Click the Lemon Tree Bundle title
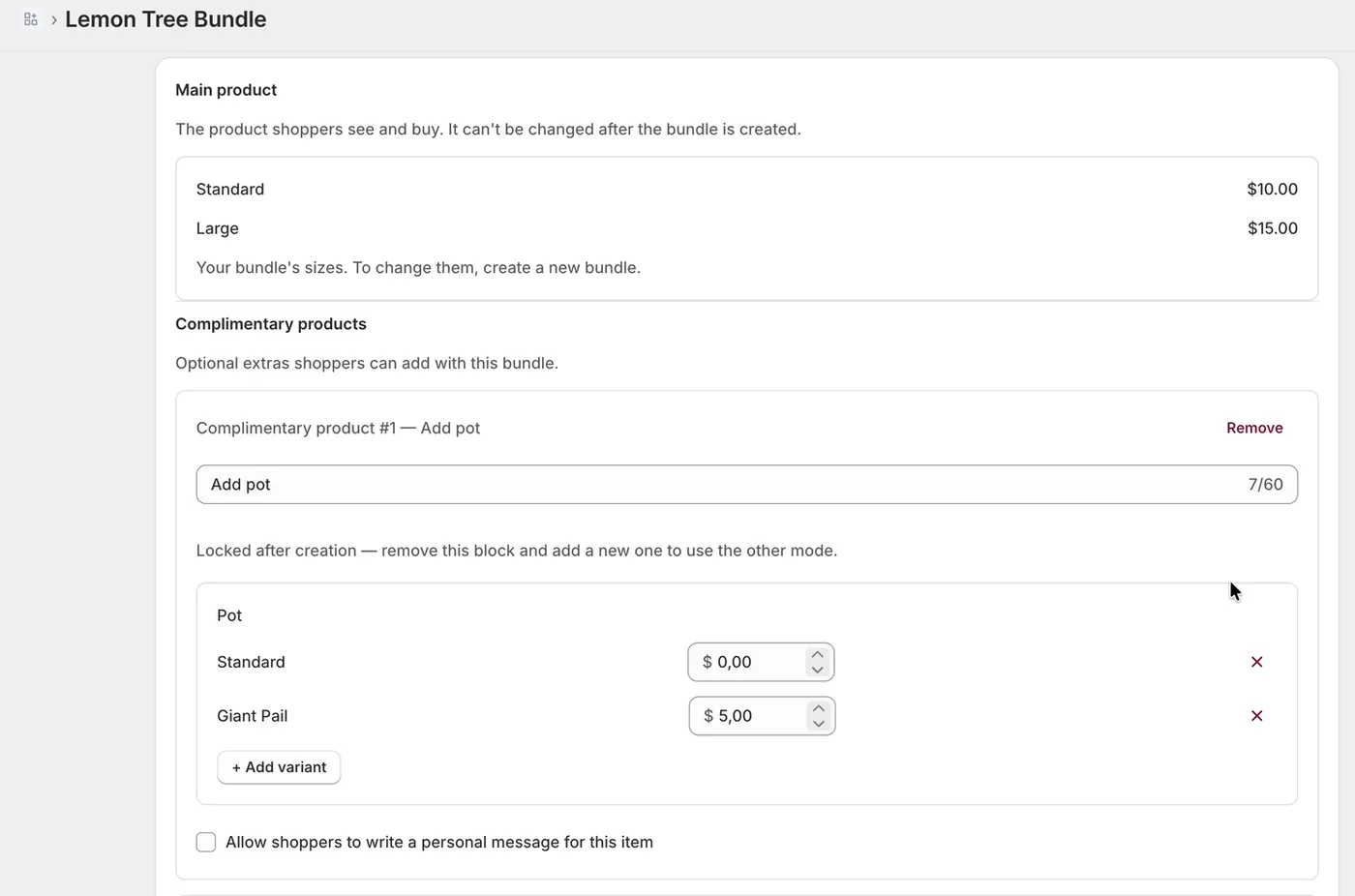The height and width of the screenshot is (896, 1355). (x=166, y=19)
